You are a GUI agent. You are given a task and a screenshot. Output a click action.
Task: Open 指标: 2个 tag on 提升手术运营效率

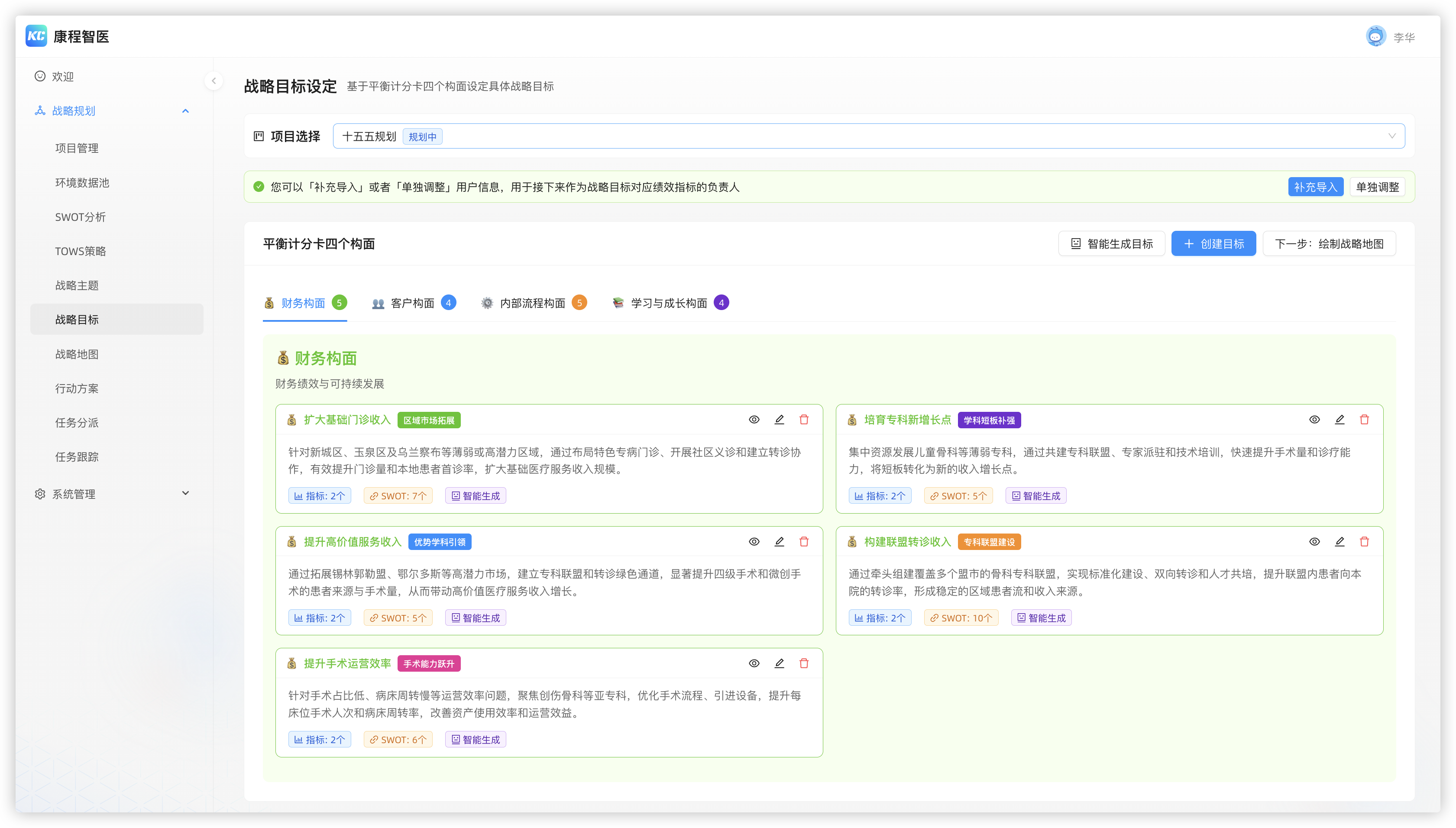320,740
